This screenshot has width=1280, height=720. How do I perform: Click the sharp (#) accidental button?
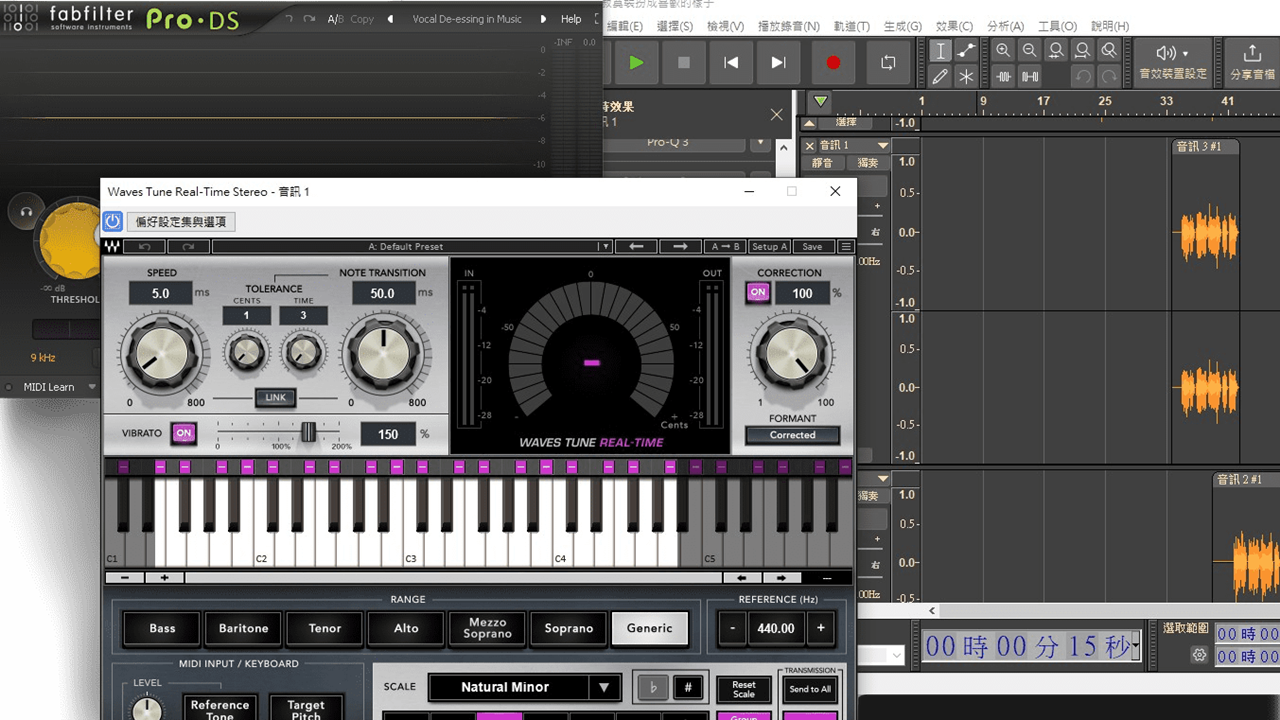click(x=687, y=687)
